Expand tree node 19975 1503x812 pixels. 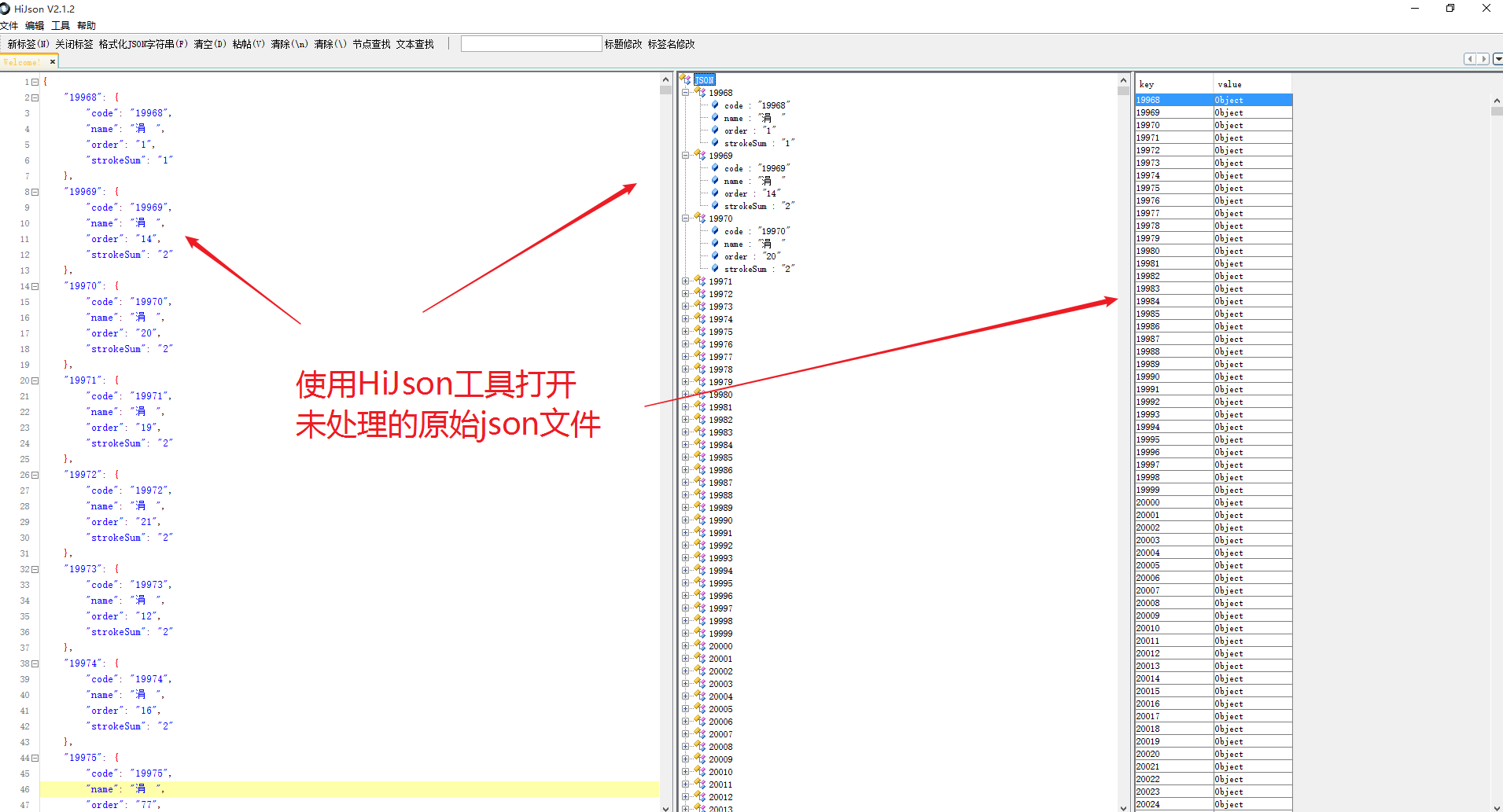pos(686,332)
